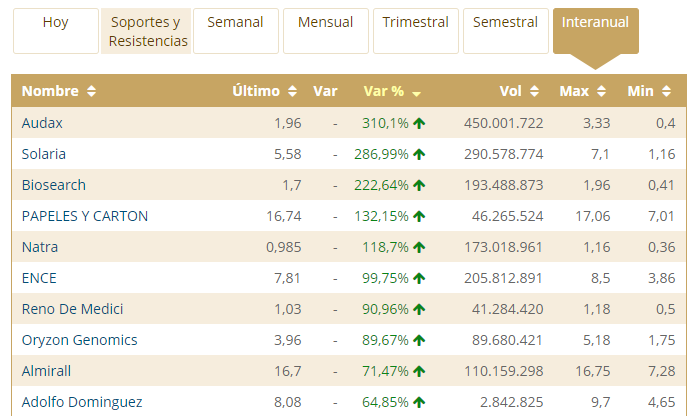Open the Biosearch stock link

(54, 185)
